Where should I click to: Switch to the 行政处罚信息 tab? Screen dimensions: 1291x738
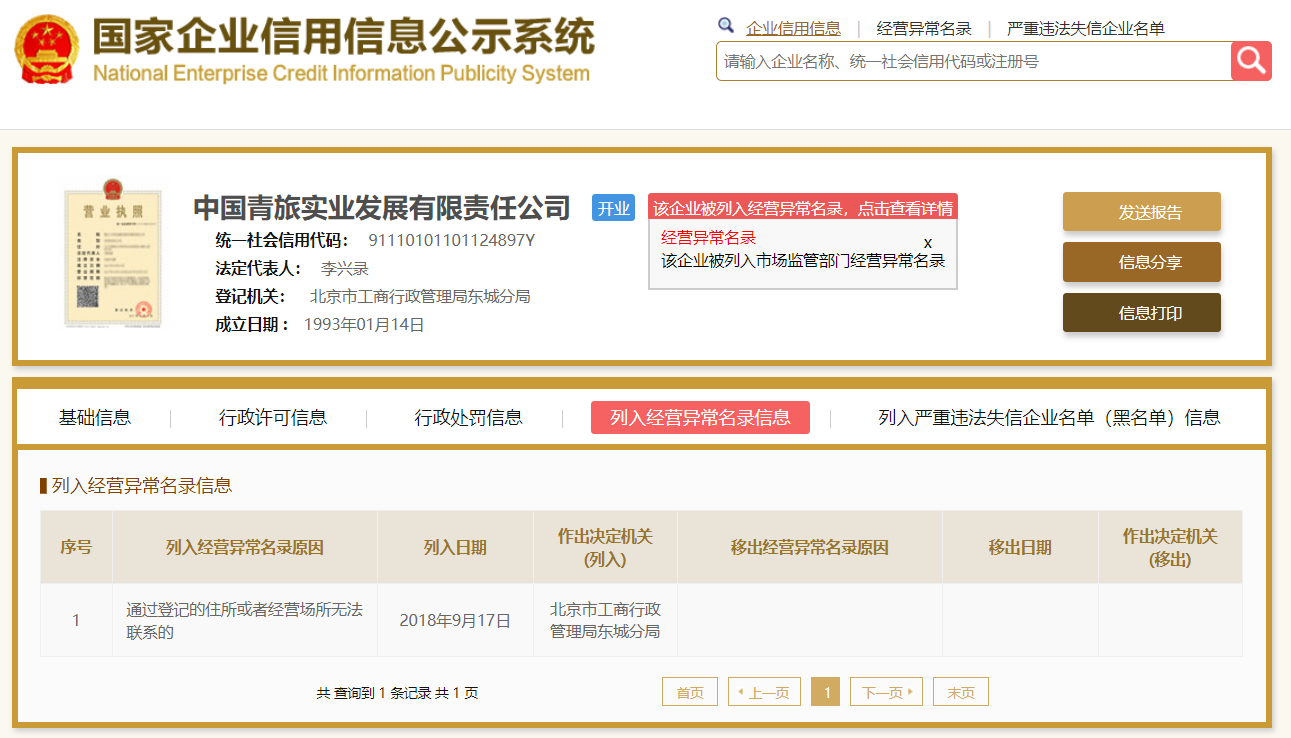[469, 418]
